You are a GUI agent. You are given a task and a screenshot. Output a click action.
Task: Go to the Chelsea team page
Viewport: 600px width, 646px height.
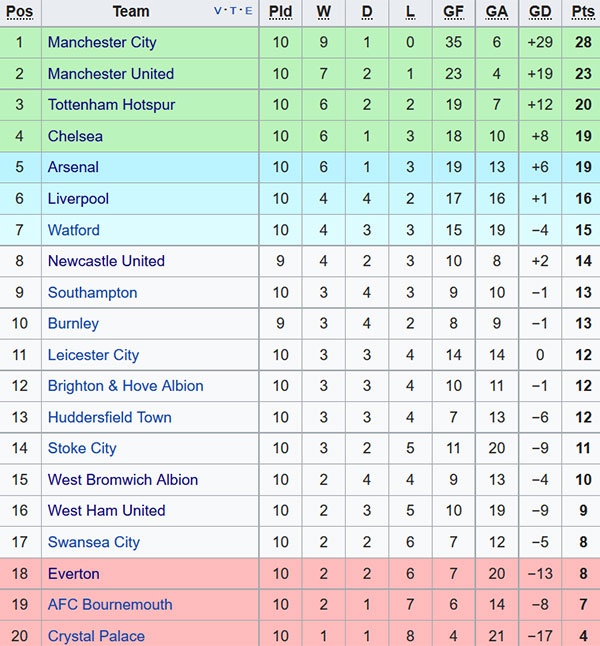pyautogui.click(x=75, y=136)
